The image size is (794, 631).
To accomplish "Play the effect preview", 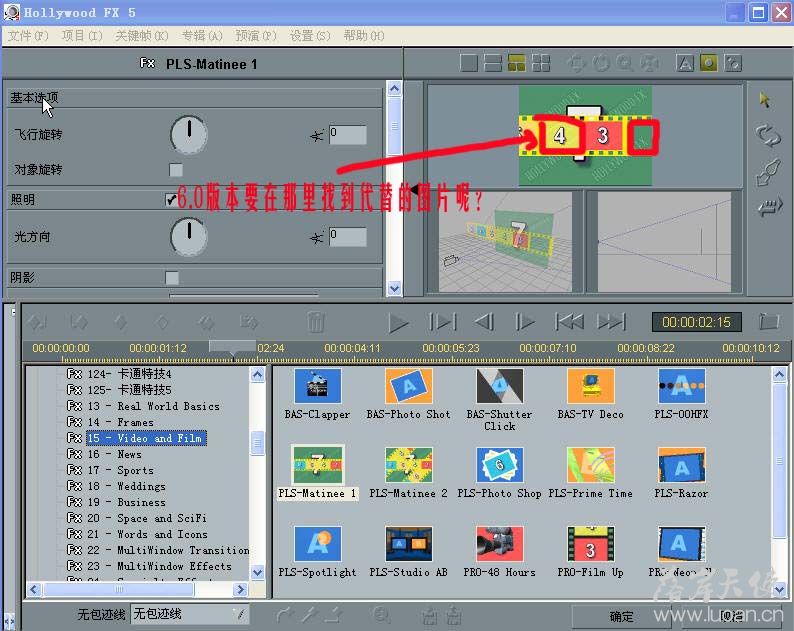I will pyautogui.click(x=398, y=323).
